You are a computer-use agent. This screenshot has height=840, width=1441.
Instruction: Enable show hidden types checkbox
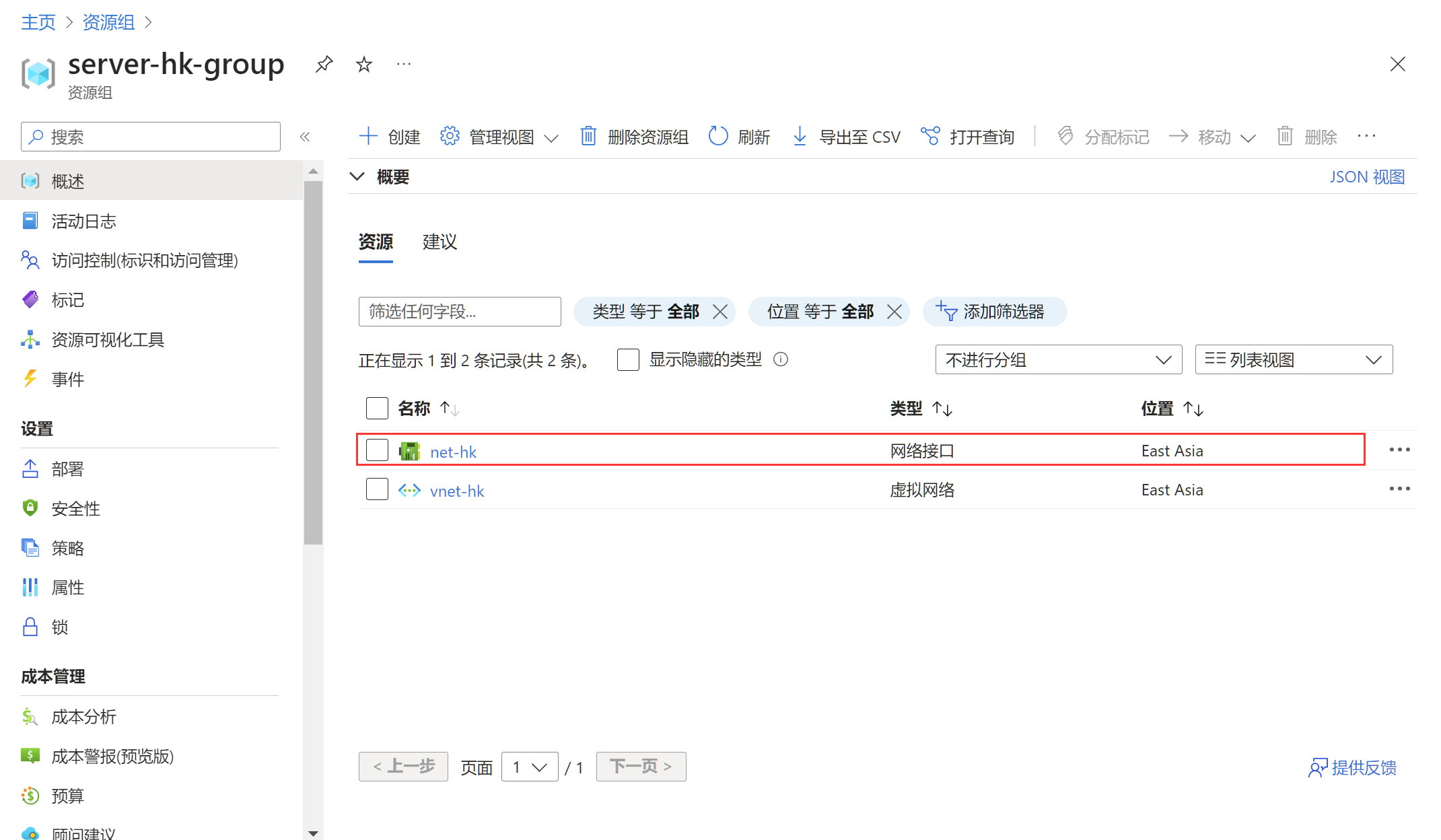628,359
